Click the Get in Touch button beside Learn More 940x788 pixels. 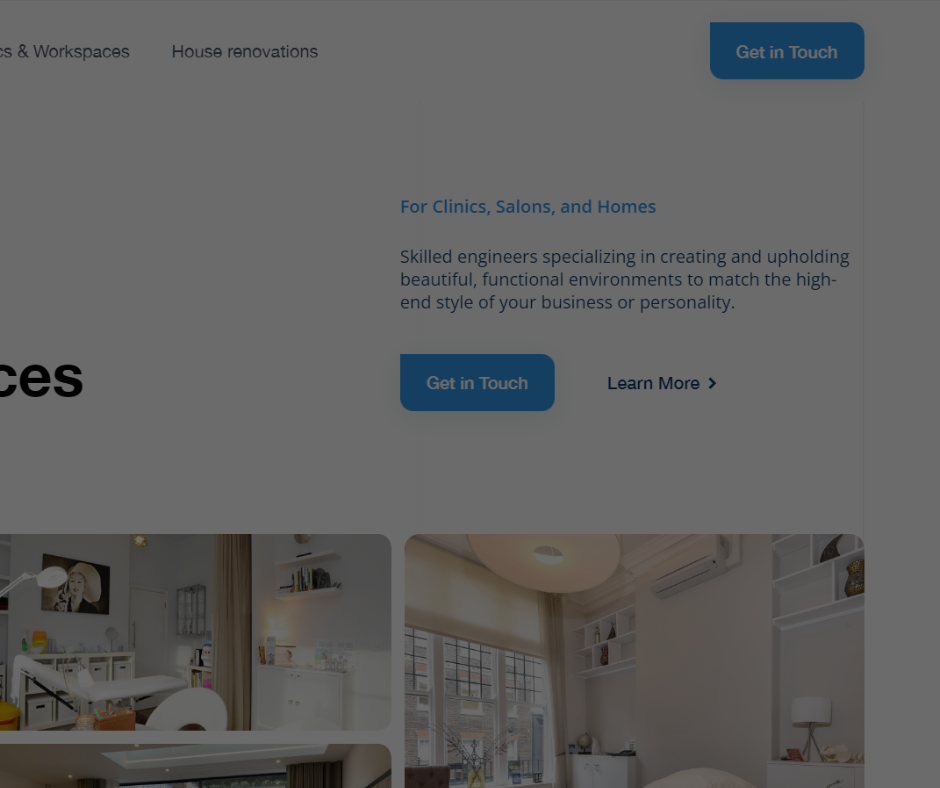[477, 383]
